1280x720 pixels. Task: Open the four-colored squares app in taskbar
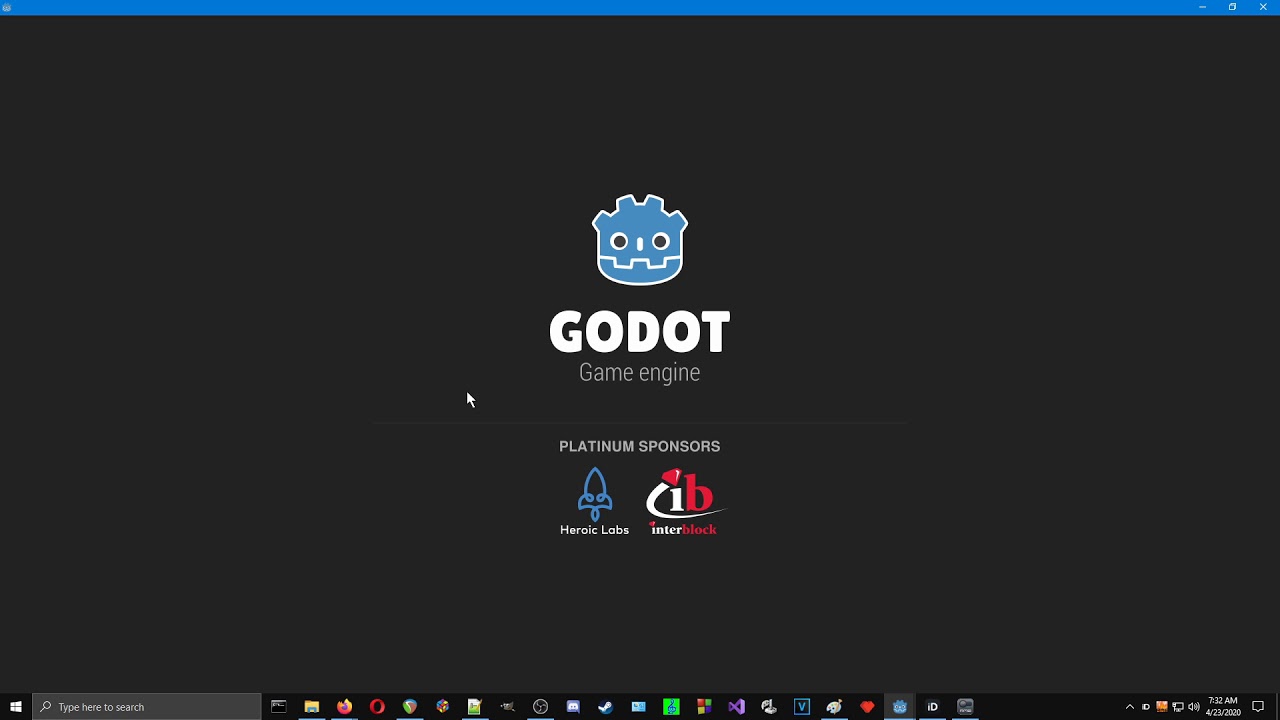coord(704,707)
